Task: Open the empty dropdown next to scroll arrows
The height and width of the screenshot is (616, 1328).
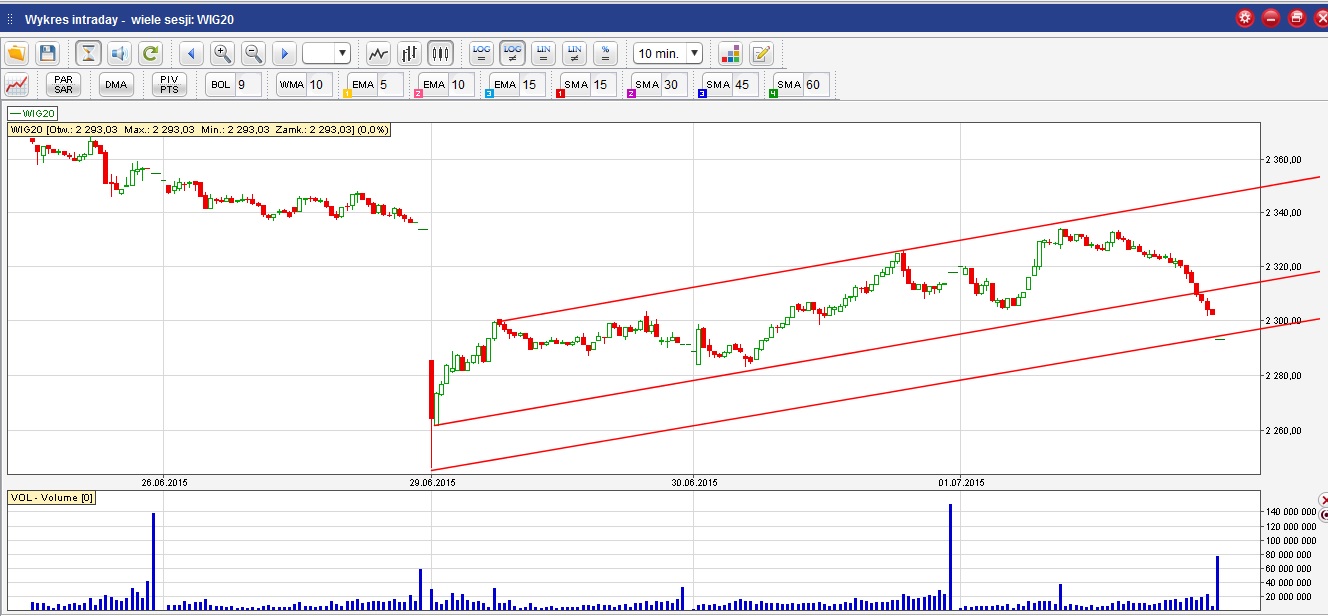Action: tap(327, 53)
